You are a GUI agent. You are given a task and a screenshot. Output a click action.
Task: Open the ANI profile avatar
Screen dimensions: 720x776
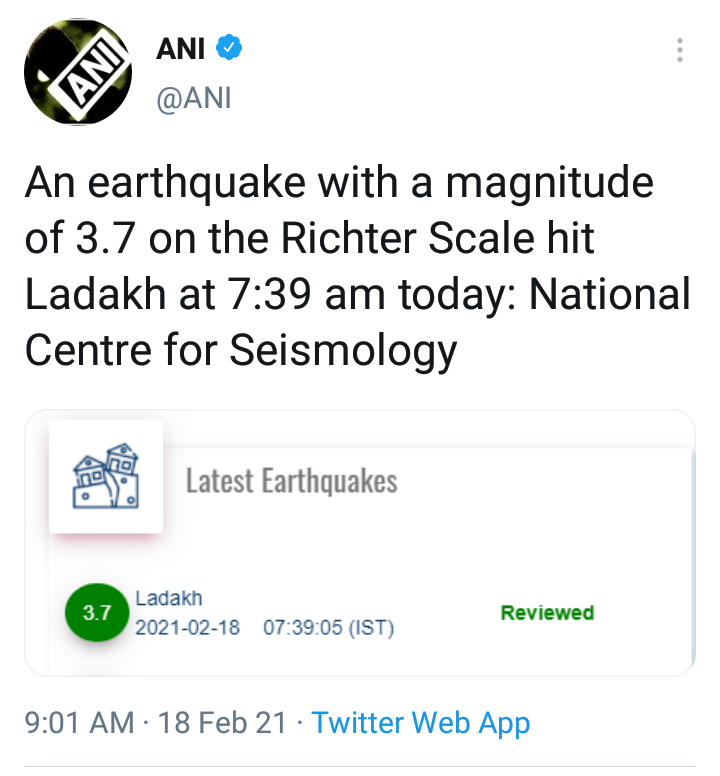[78, 72]
